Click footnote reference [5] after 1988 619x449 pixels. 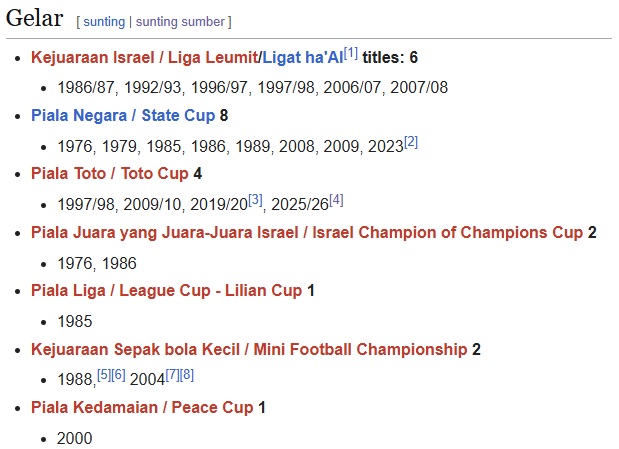click(x=104, y=375)
